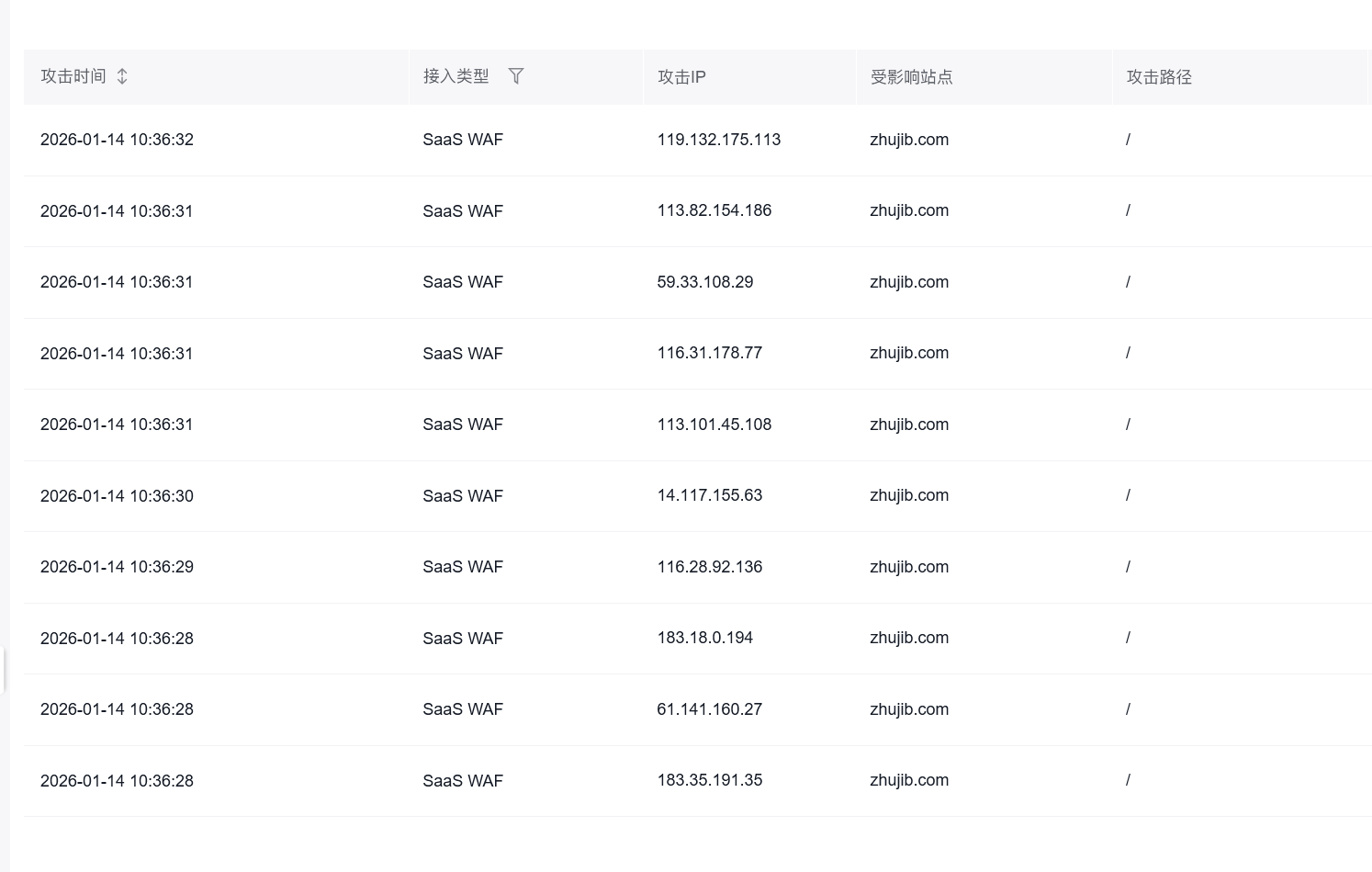The width and height of the screenshot is (1372, 872).
Task: Click the attack path / in last row
Action: (1127, 780)
